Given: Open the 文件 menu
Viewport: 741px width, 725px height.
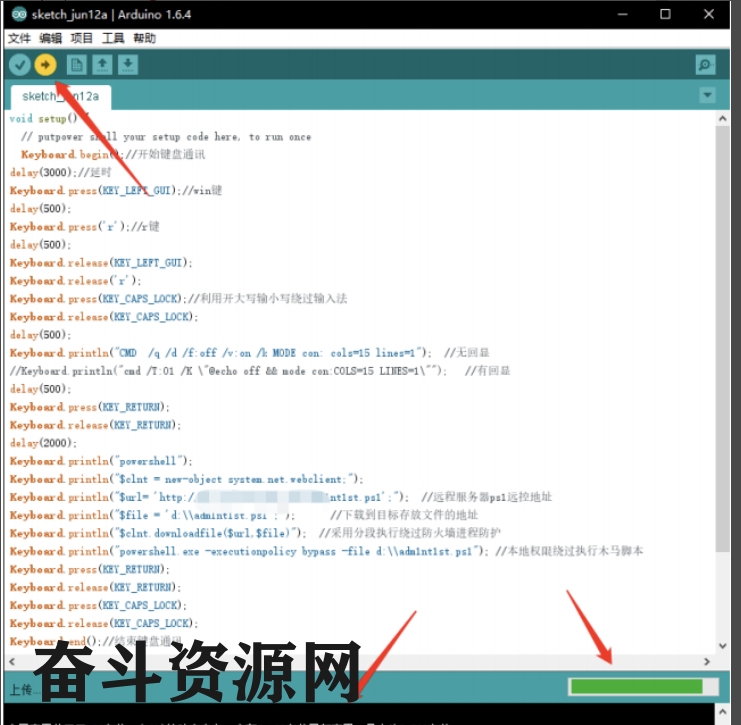Looking at the screenshot, I should pos(19,38).
